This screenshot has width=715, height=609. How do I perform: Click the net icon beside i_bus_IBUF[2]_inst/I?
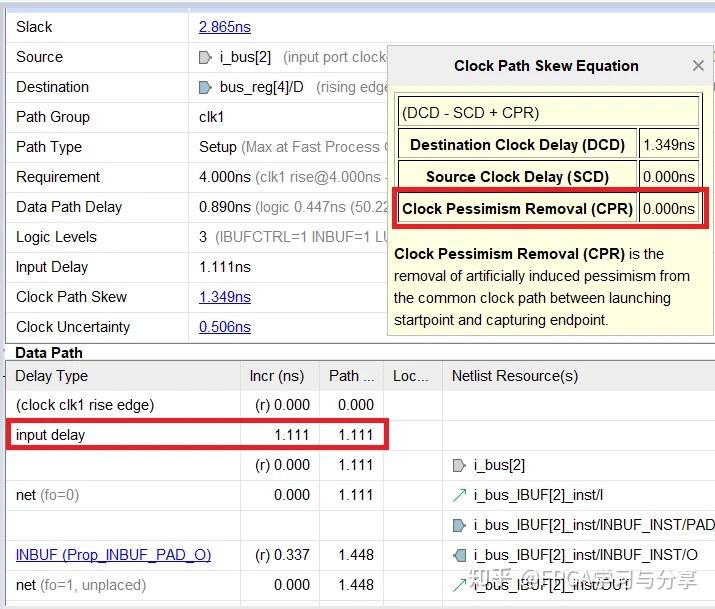coord(459,495)
